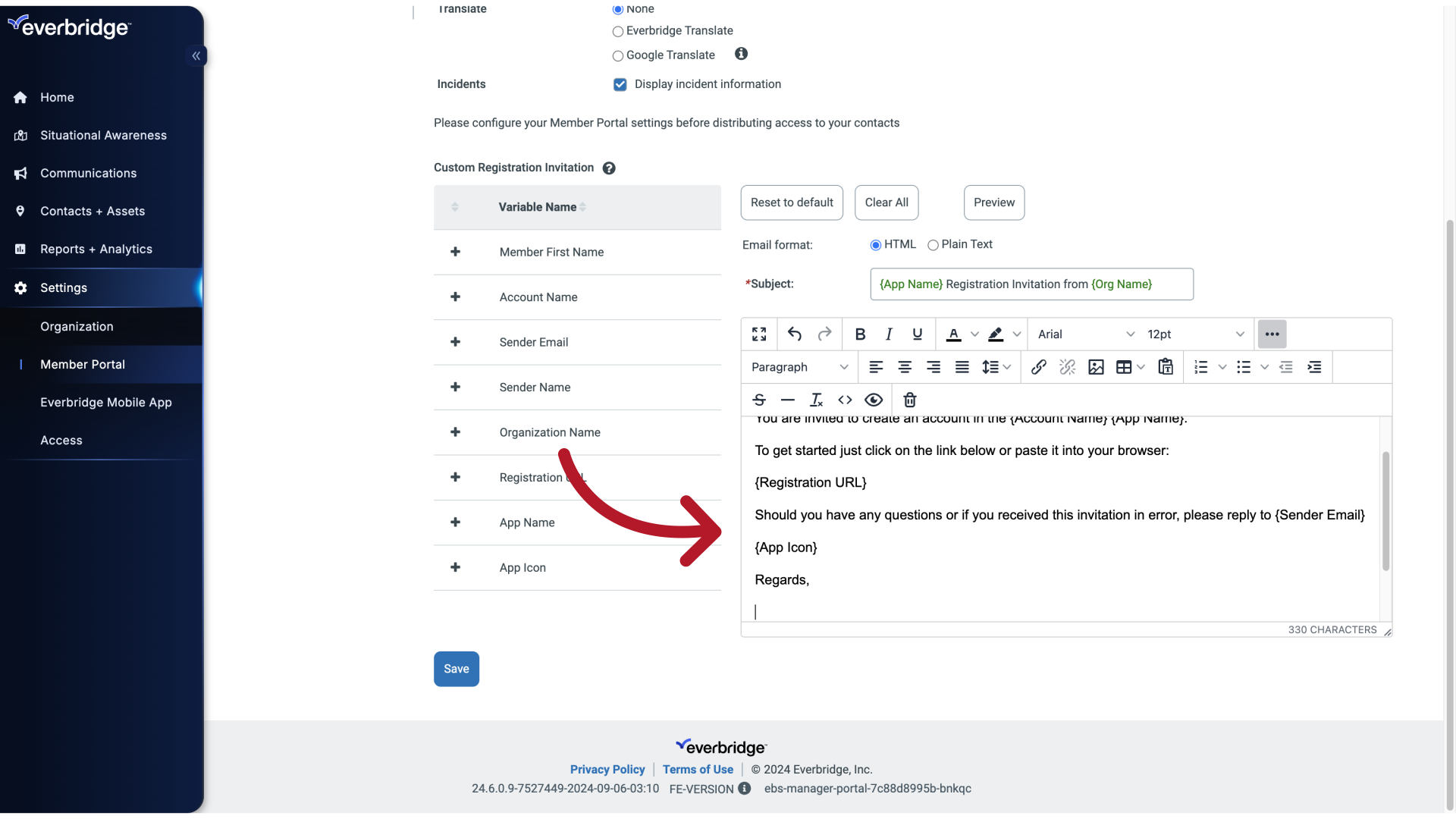
Task: Align text left
Action: (876, 367)
